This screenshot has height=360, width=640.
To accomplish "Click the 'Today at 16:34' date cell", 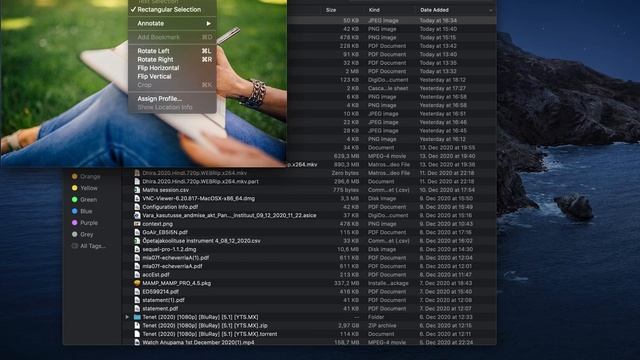I will pos(438,20).
